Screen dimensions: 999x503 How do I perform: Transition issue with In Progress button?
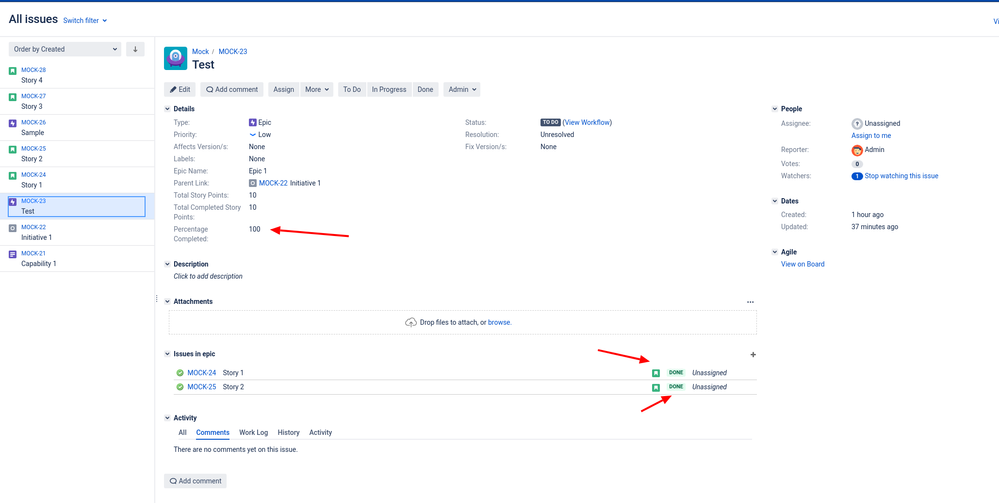[x=389, y=89]
